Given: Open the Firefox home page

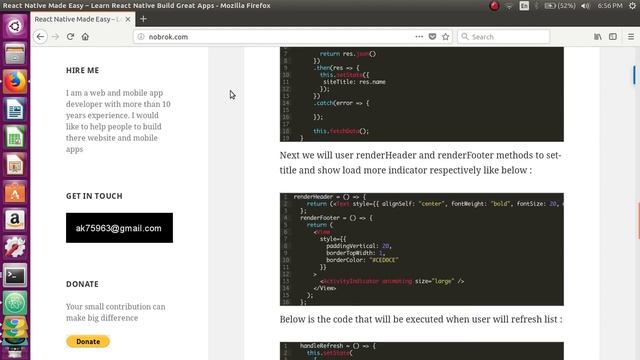Looking at the screenshot, I should click(x=85, y=37).
